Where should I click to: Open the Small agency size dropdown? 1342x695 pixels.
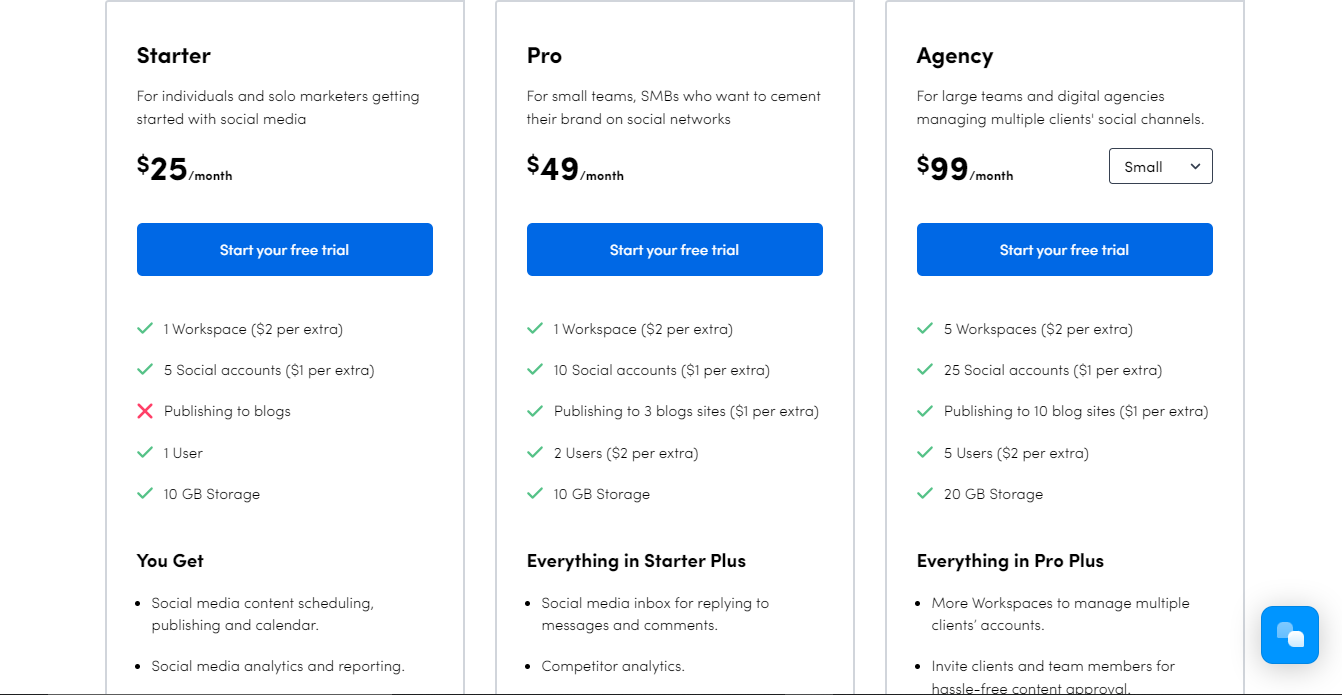(x=1160, y=166)
